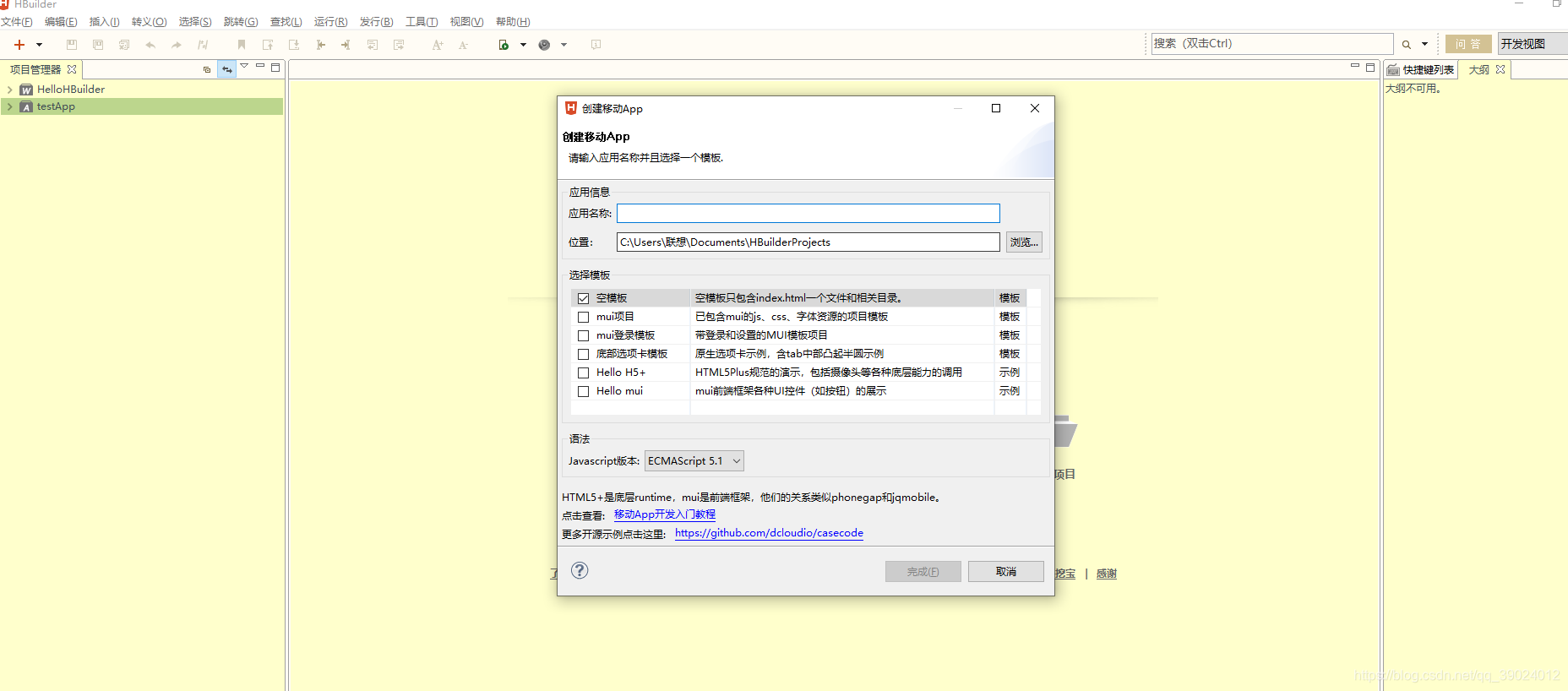Open the 运行(R) menu
This screenshot has width=1568, height=691.
[330, 22]
